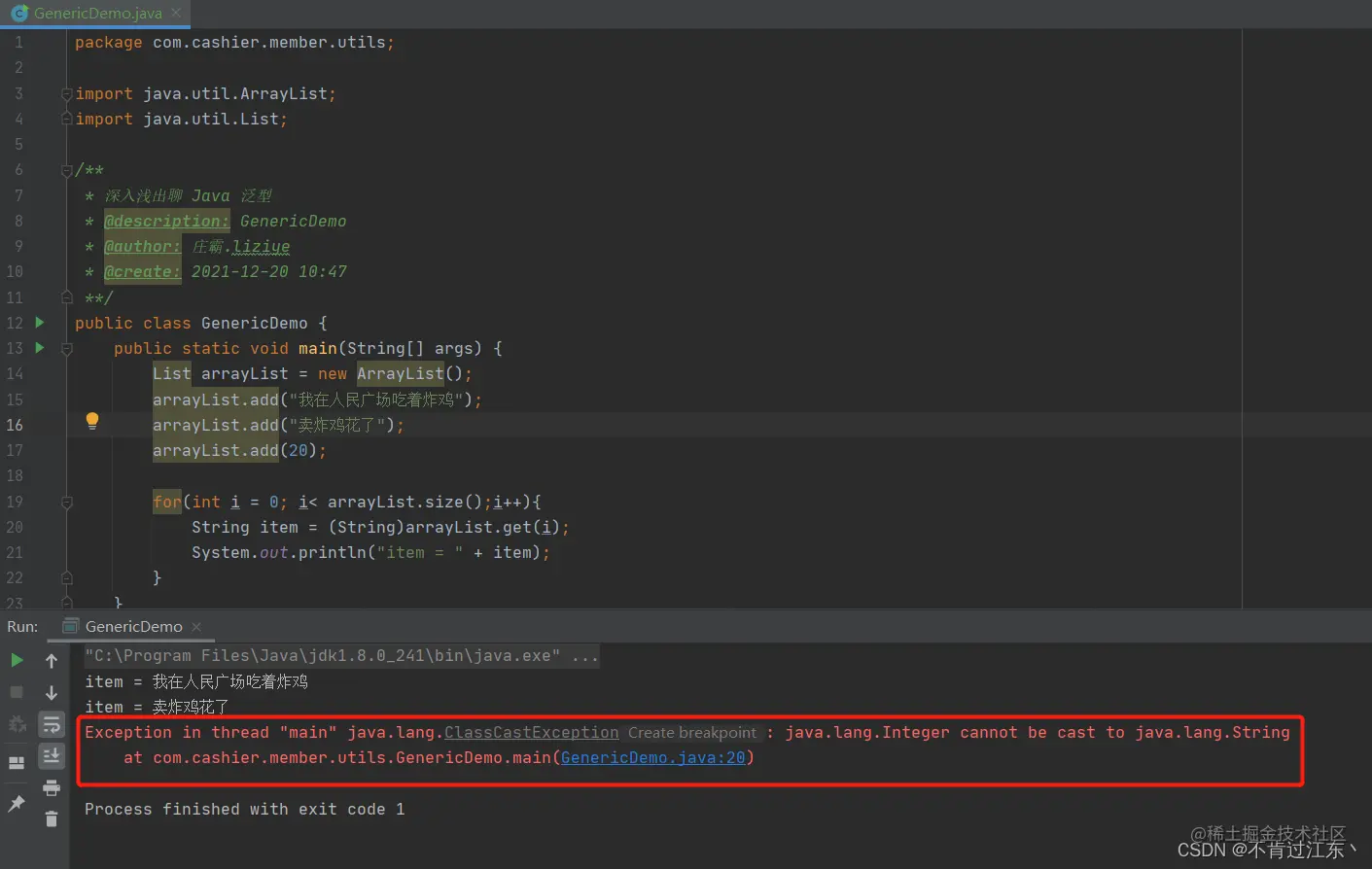The width and height of the screenshot is (1372, 869).
Task: Close the GenericDemo.java editor tab
Action: pos(176,13)
